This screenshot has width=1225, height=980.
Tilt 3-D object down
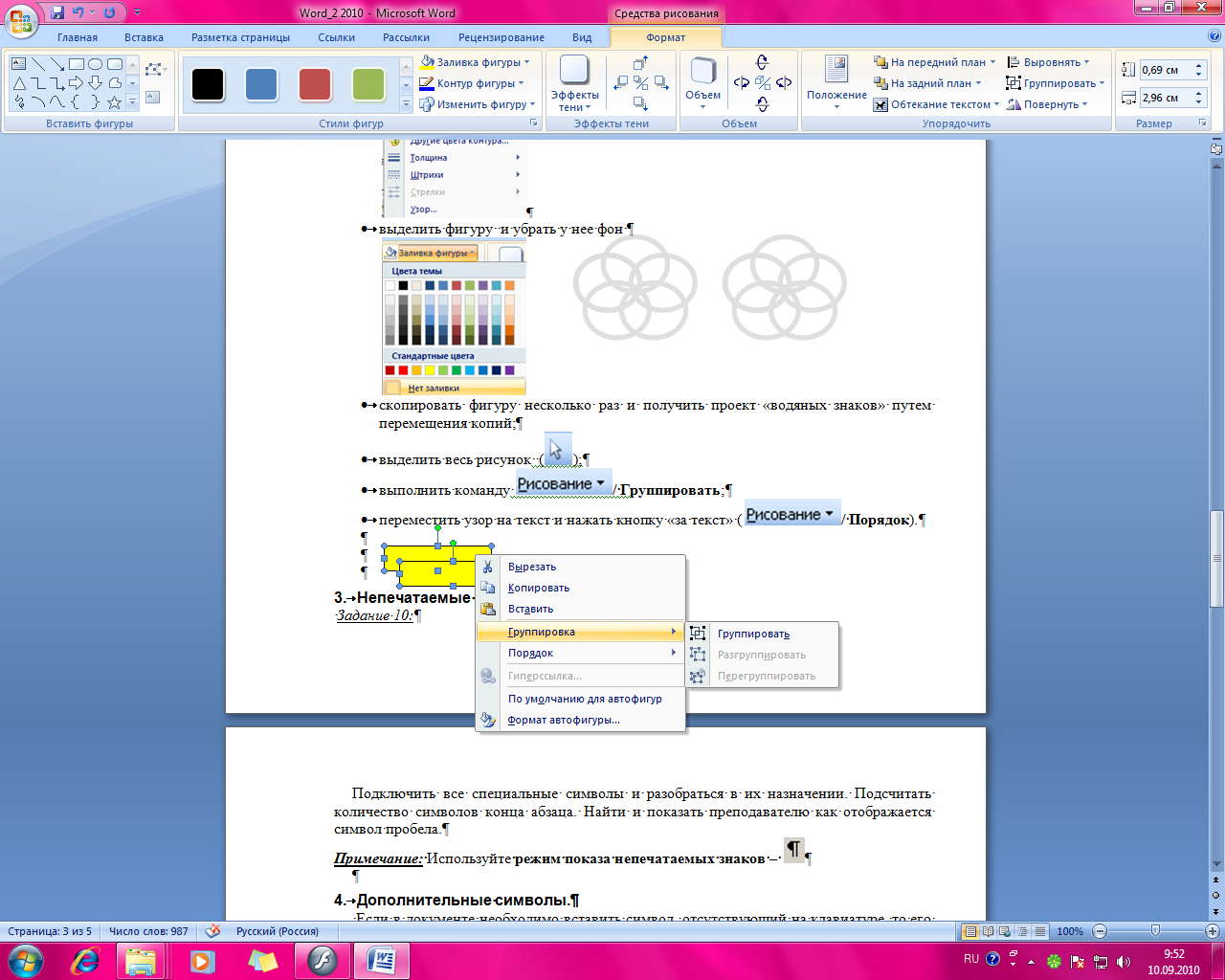tap(762, 103)
